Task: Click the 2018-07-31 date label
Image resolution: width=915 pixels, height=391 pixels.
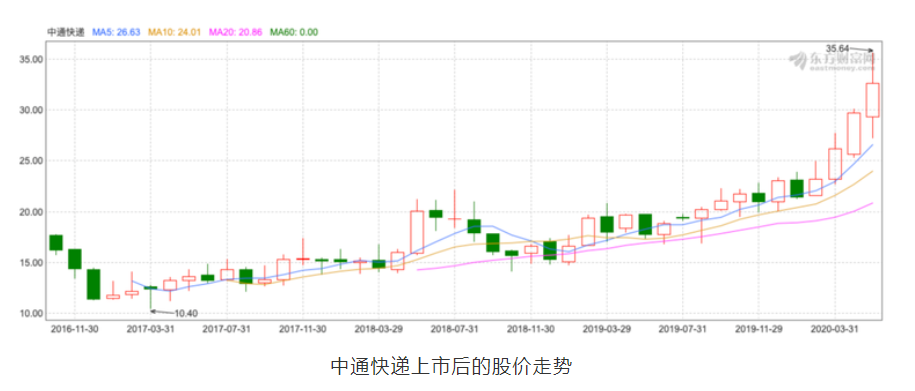Action: (x=454, y=329)
